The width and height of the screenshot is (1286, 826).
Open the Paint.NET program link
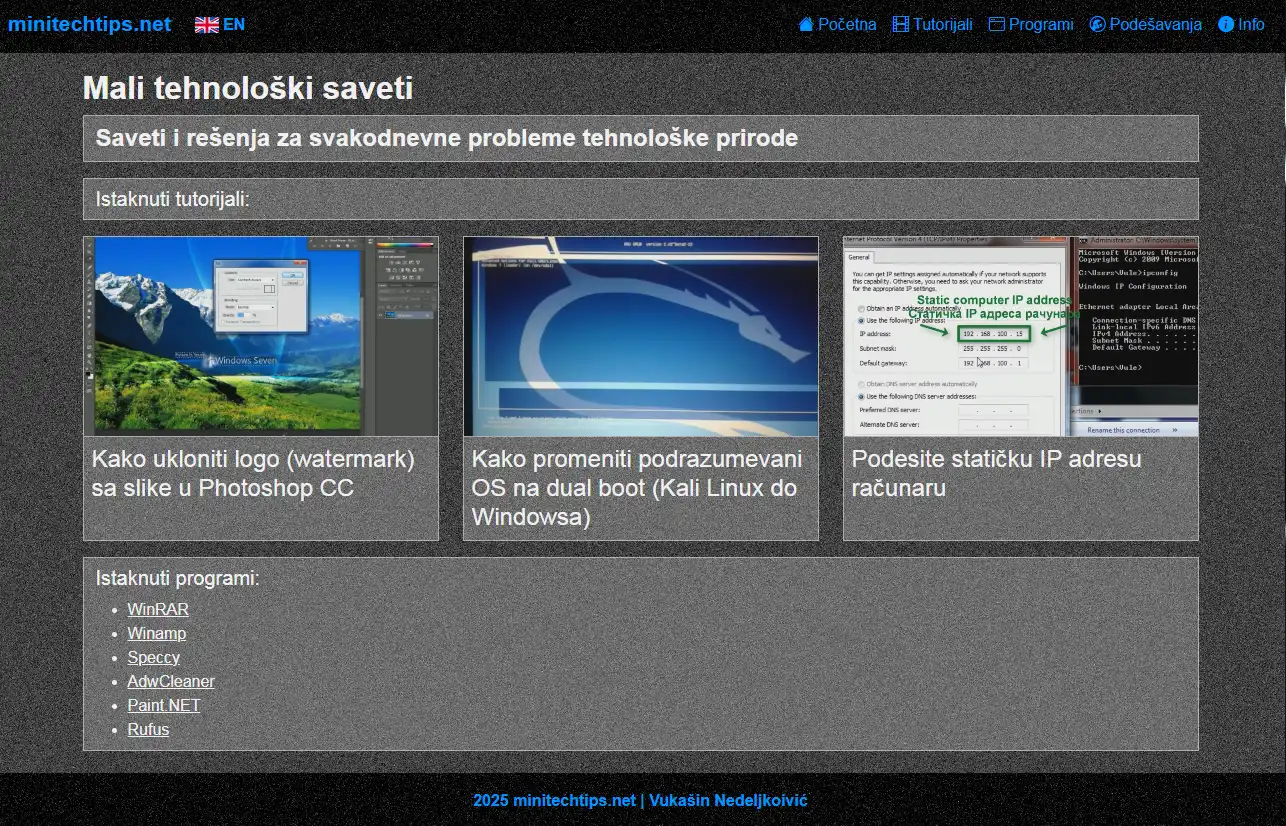[164, 705]
